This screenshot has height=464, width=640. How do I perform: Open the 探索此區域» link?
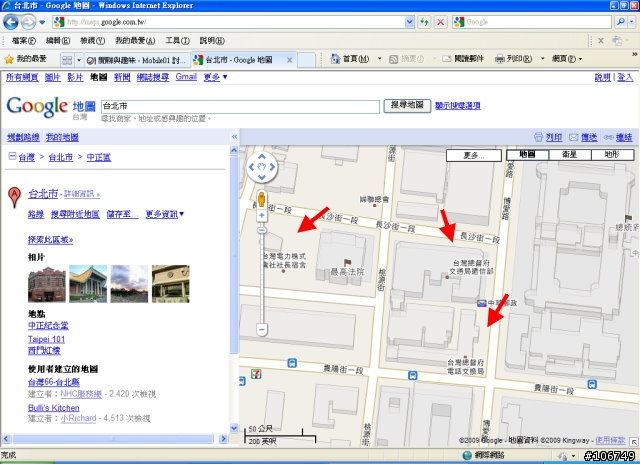(51, 240)
